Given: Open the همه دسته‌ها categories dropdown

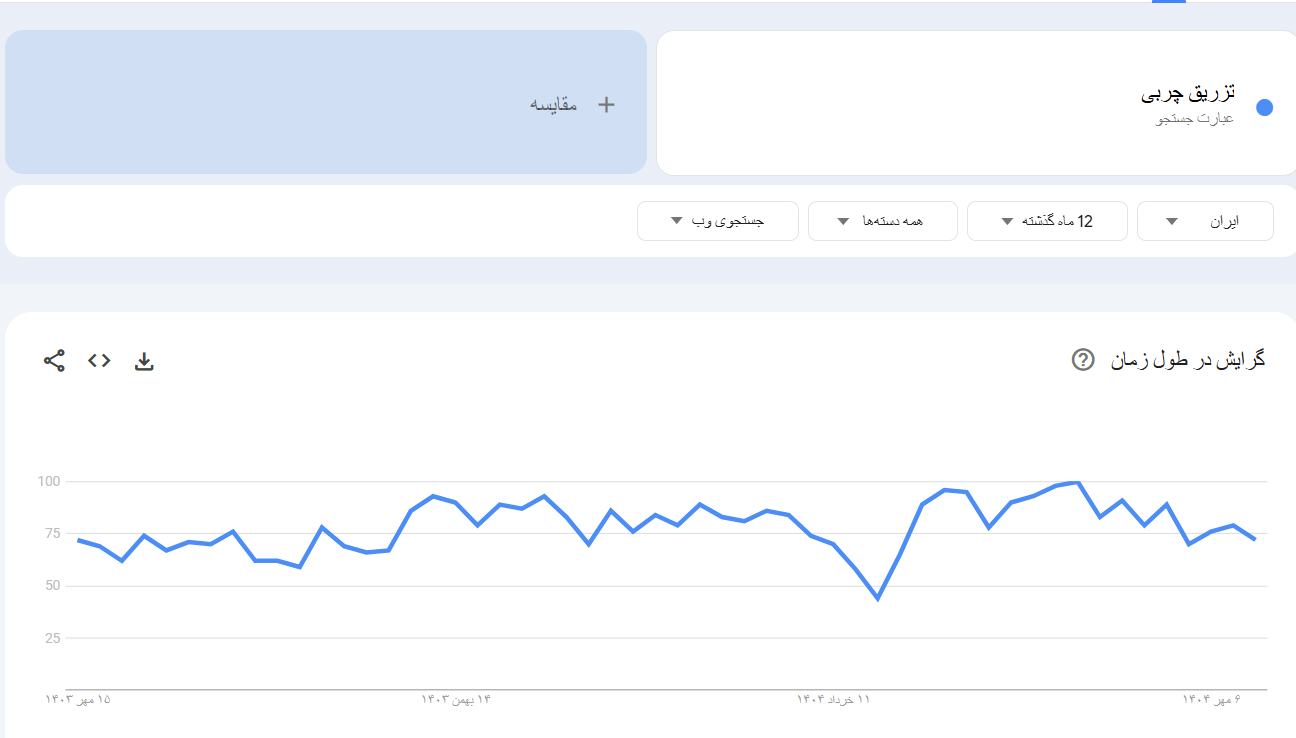Looking at the screenshot, I should tap(881, 221).
